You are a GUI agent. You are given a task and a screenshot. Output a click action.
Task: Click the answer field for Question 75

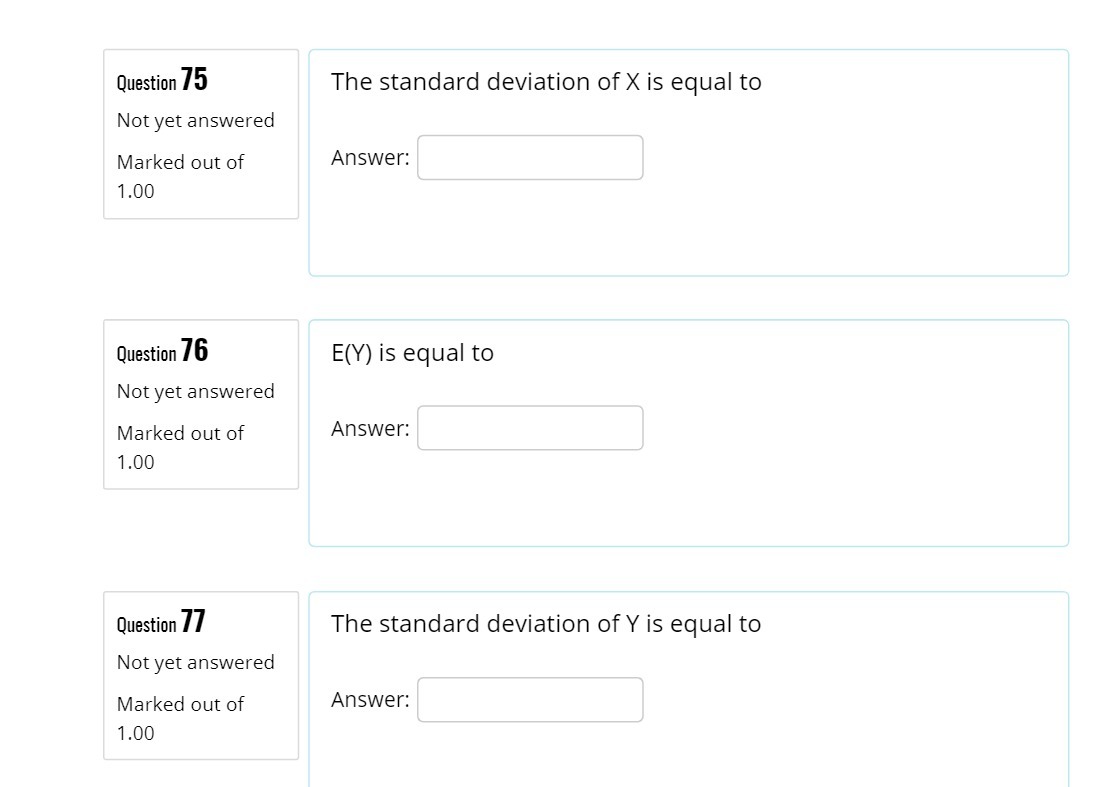(530, 158)
